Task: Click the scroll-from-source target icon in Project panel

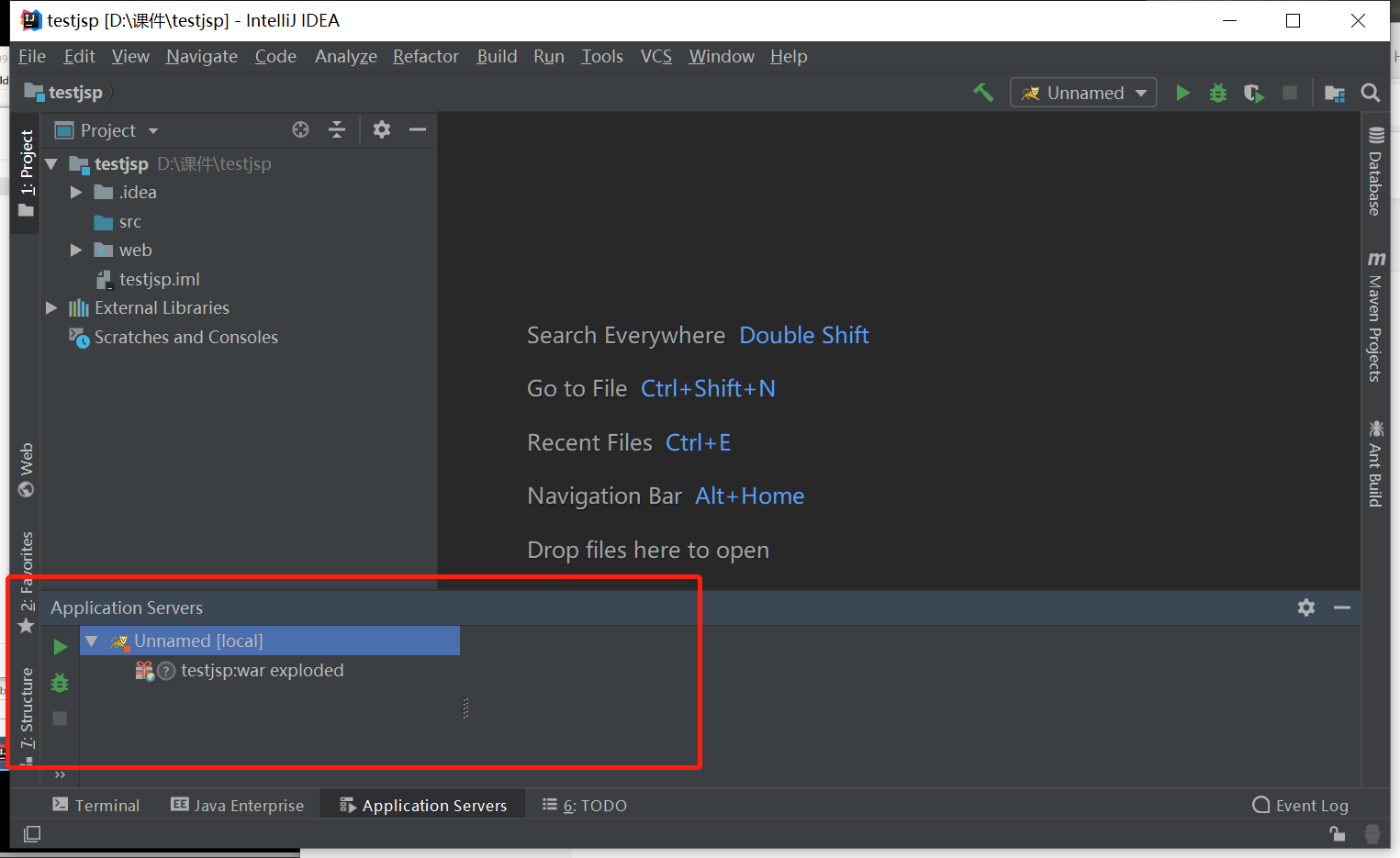Action: (x=301, y=129)
